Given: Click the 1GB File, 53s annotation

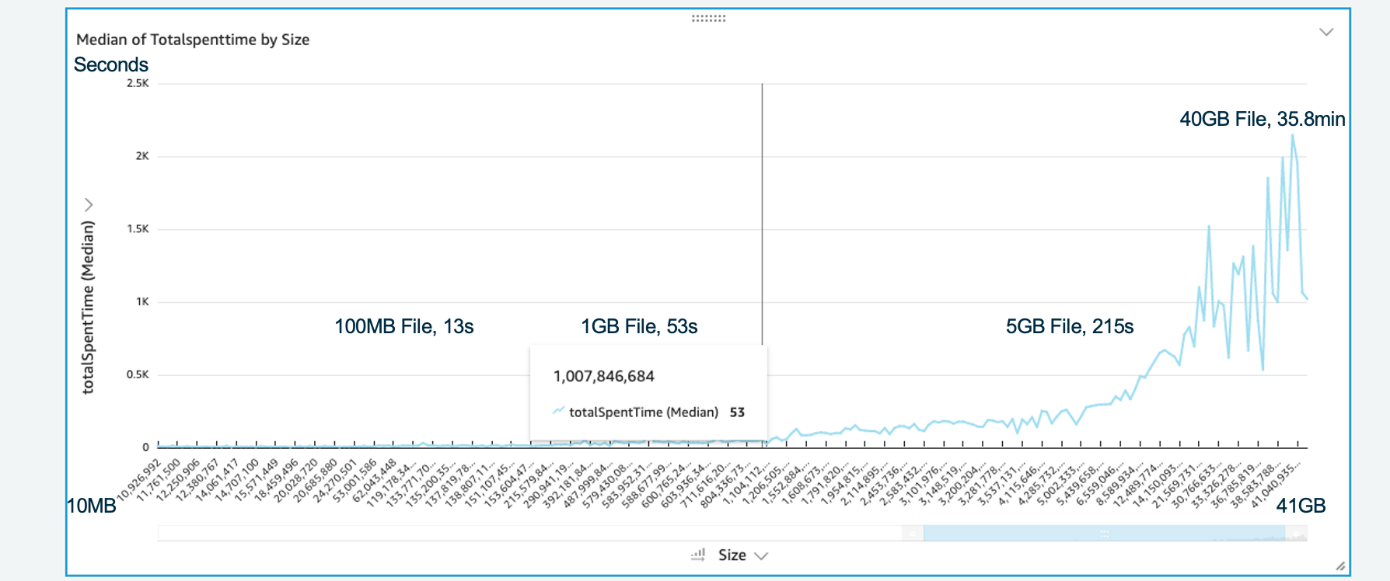Looking at the screenshot, I should (x=639, y=326).
